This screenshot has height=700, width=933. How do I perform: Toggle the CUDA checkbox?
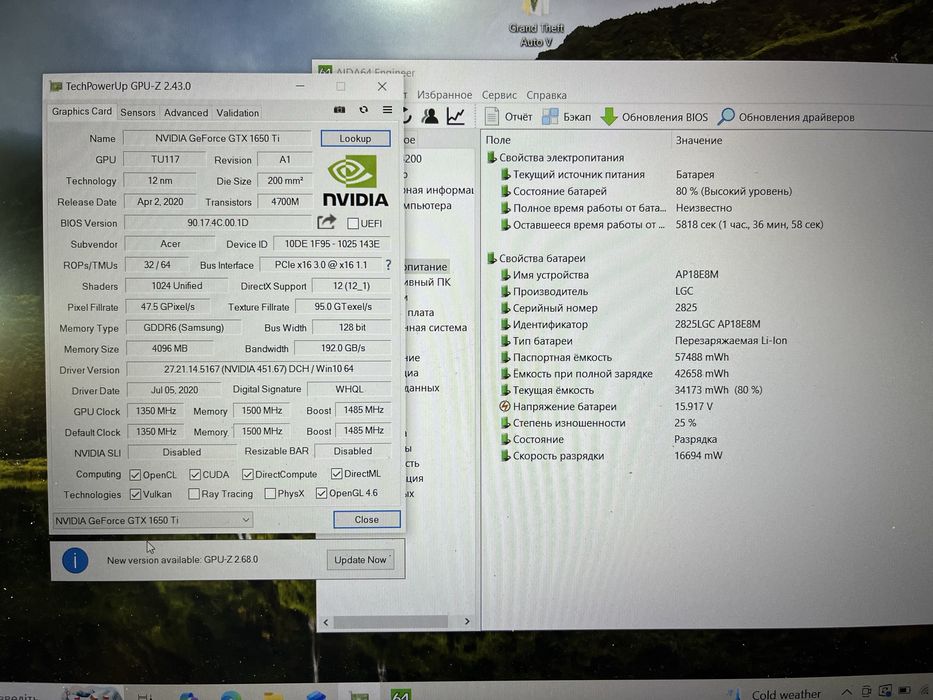(x=195, y=474)
